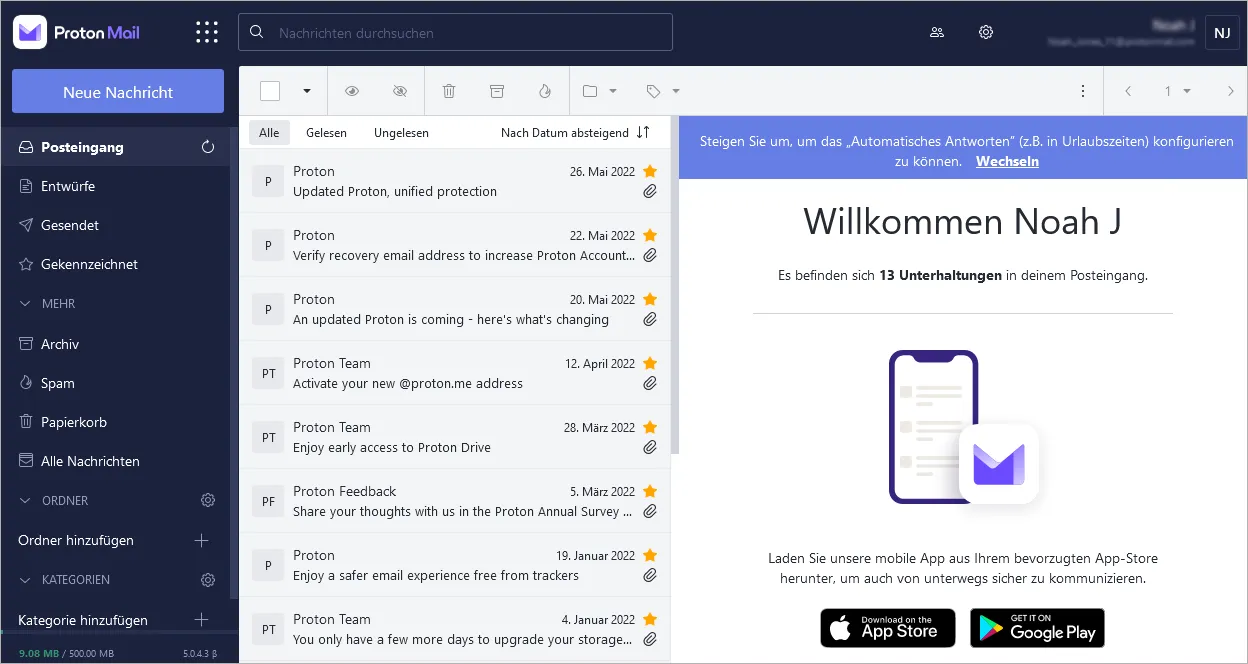Collapse the MEHR section in the sidebar
This screenshot has width=1248, height=664.
point(24,303)
